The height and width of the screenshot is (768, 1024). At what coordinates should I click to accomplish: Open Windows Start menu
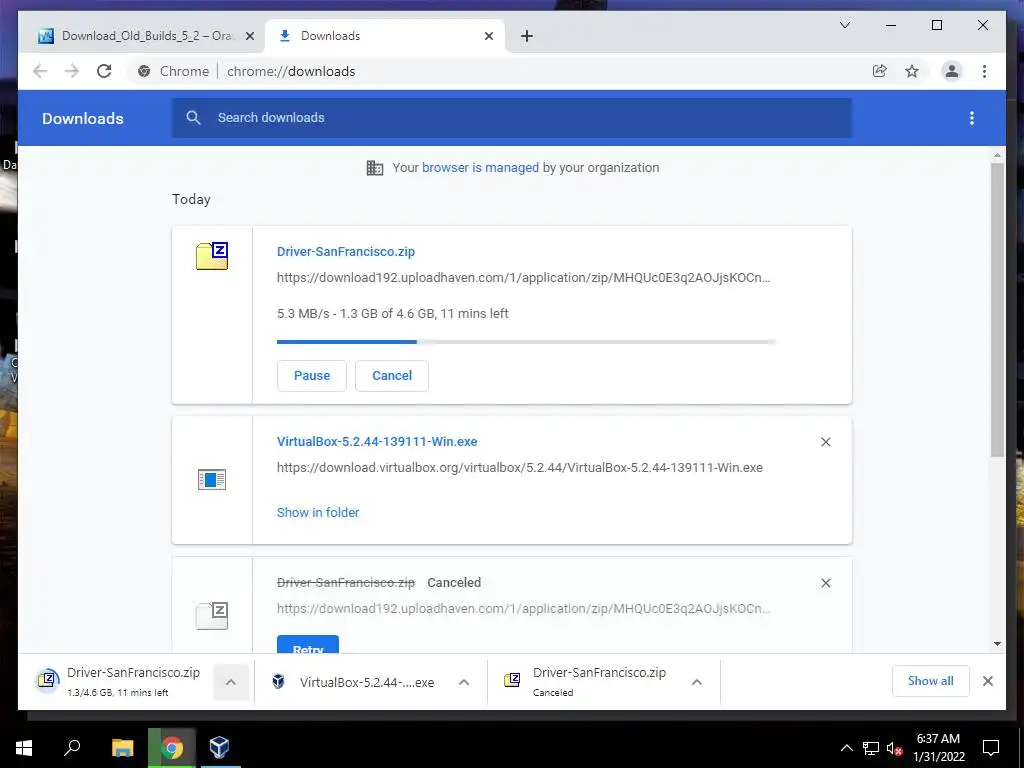pos(24,748)
